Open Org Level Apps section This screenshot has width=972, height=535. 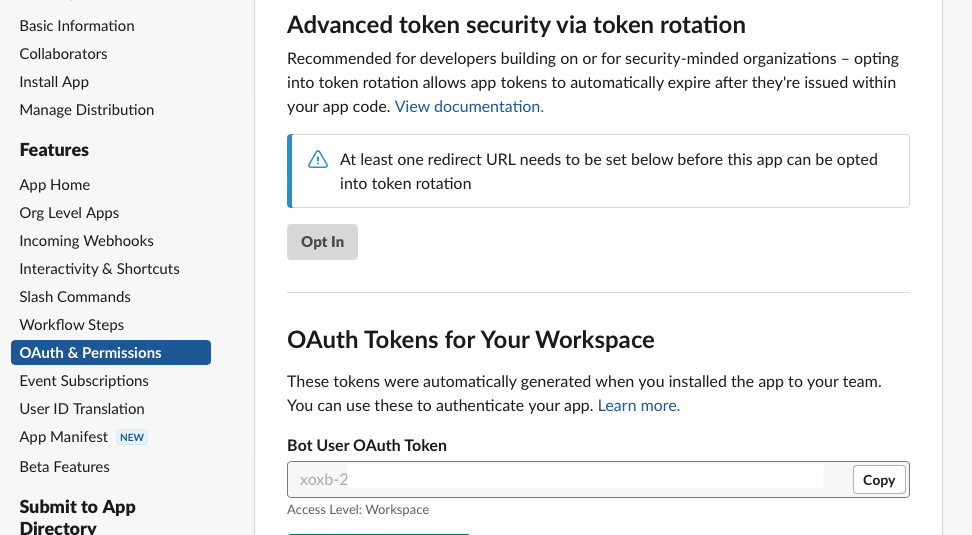[69, 213]
